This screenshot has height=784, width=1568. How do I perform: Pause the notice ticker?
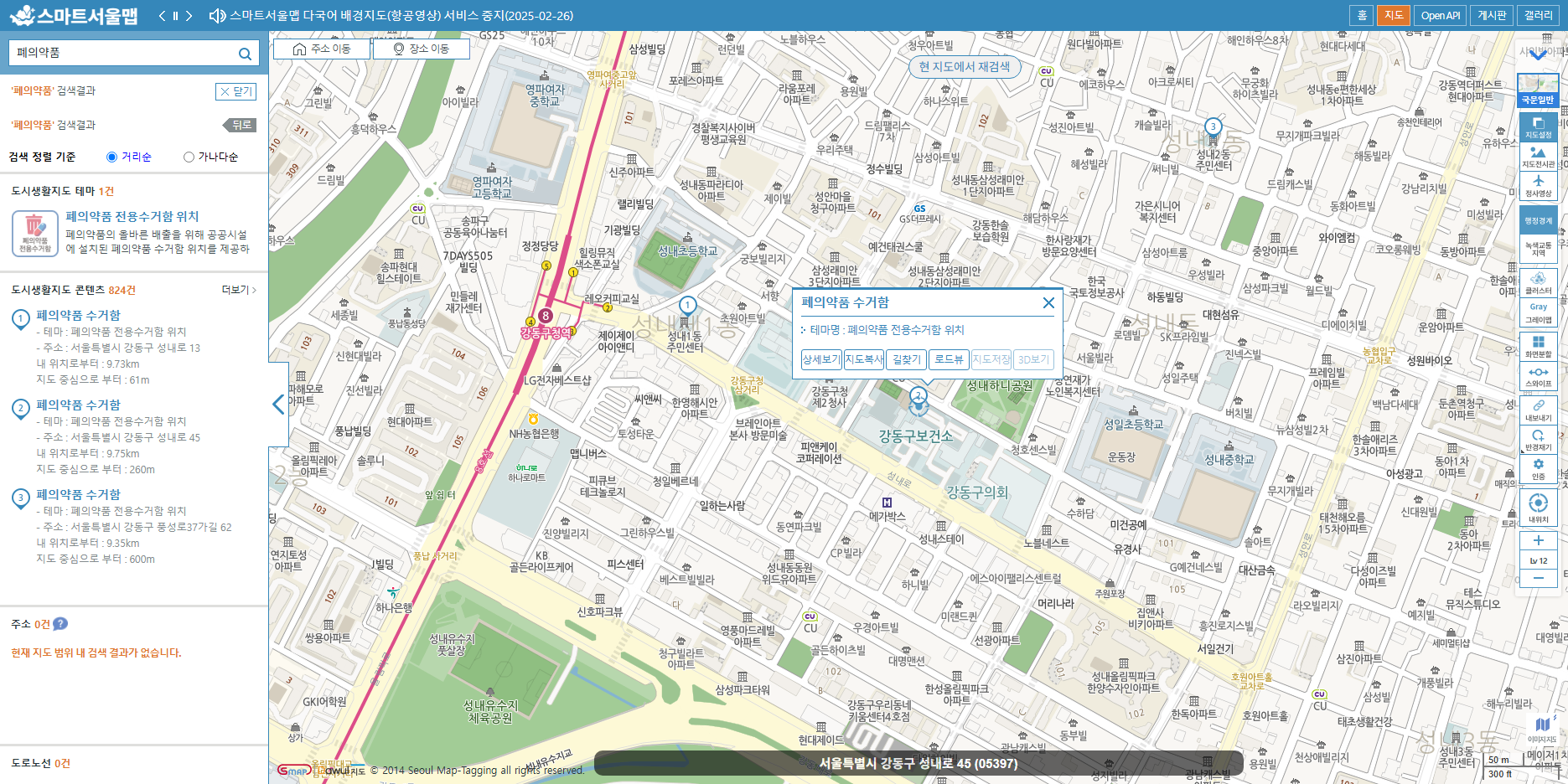pyautogui.click(x=175, y=16)
